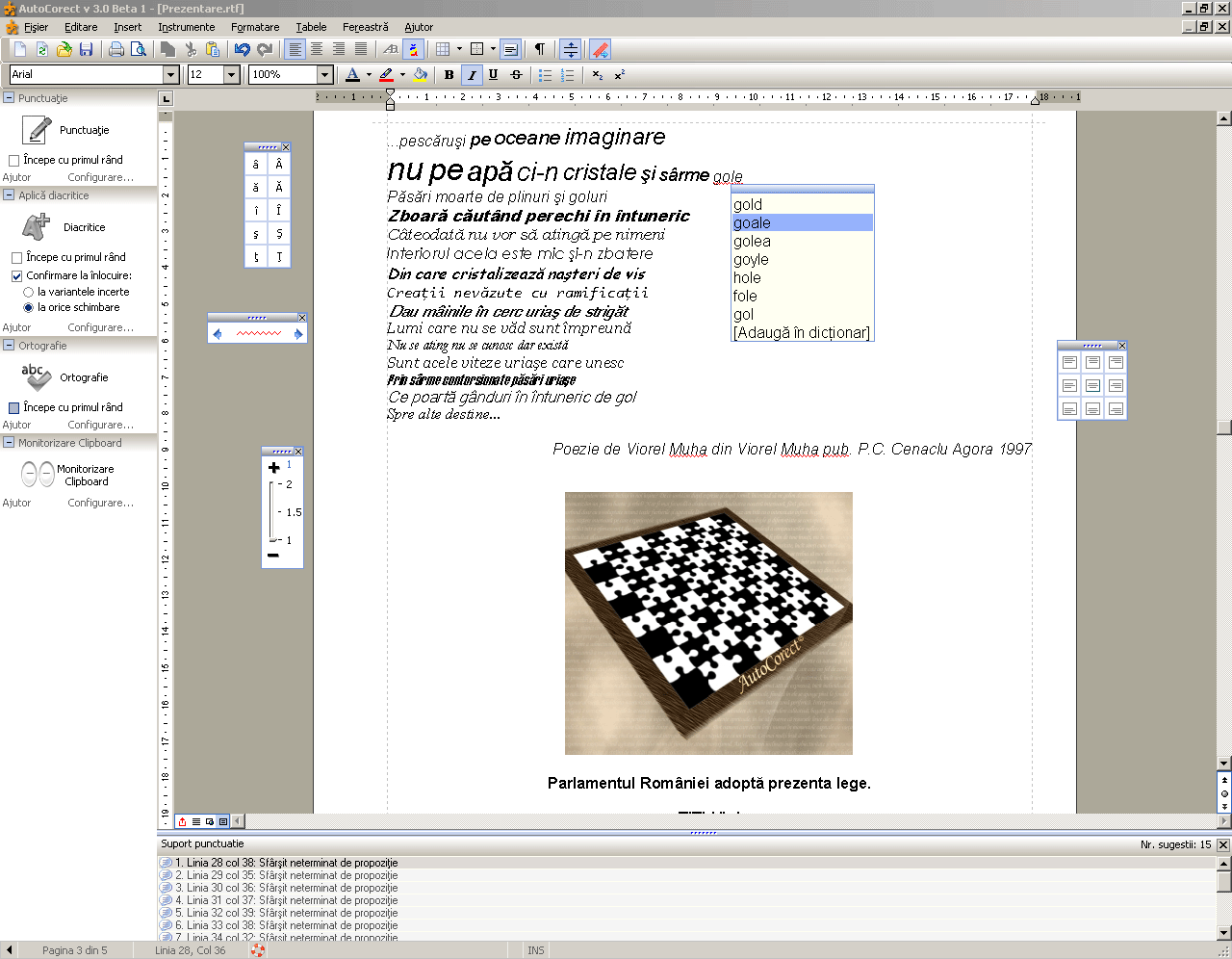Open the Instrumente menu
Screen dimensions: 1232x959
click(x=186, y=27)
